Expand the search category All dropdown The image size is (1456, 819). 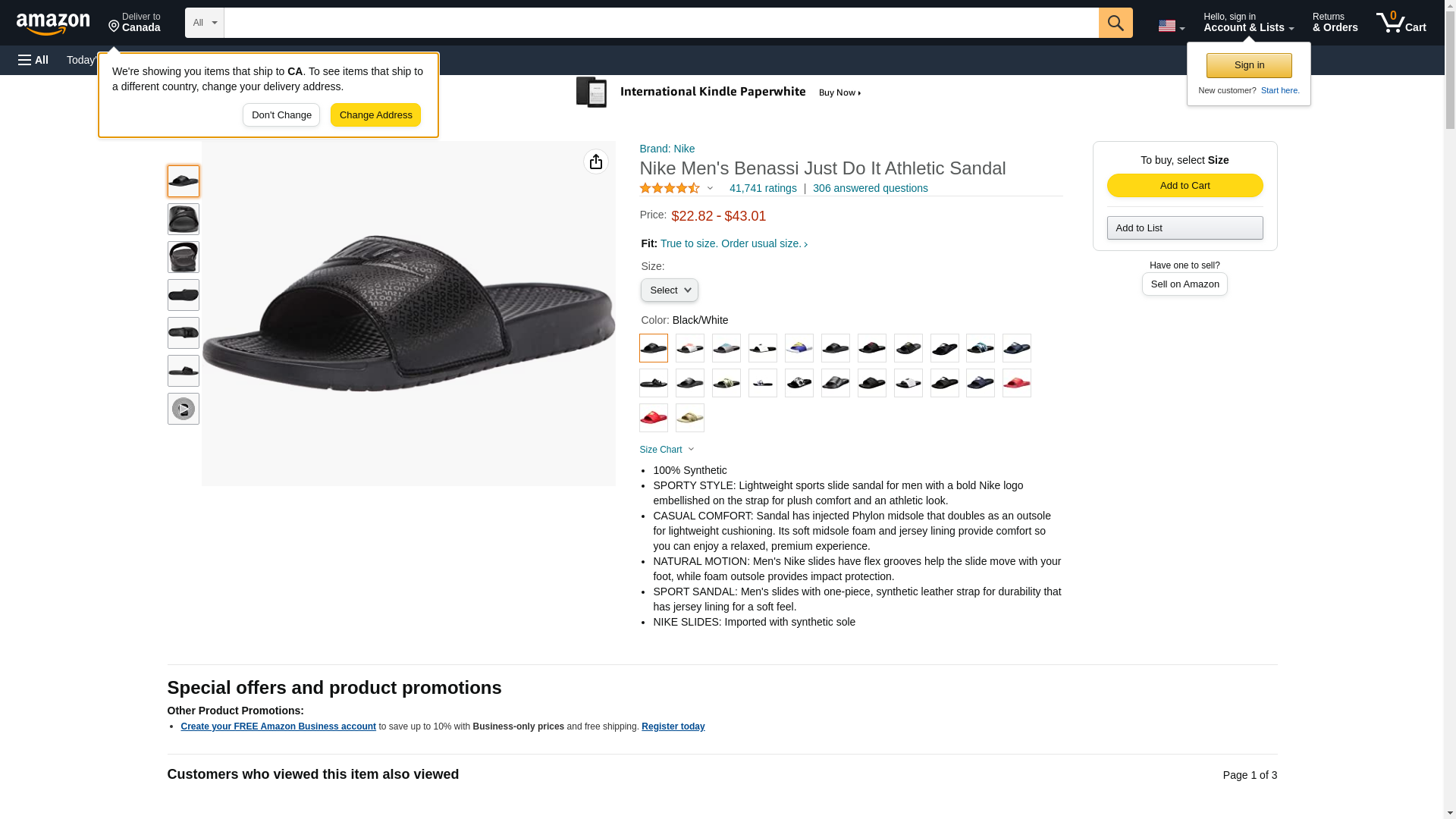(205, 23)
